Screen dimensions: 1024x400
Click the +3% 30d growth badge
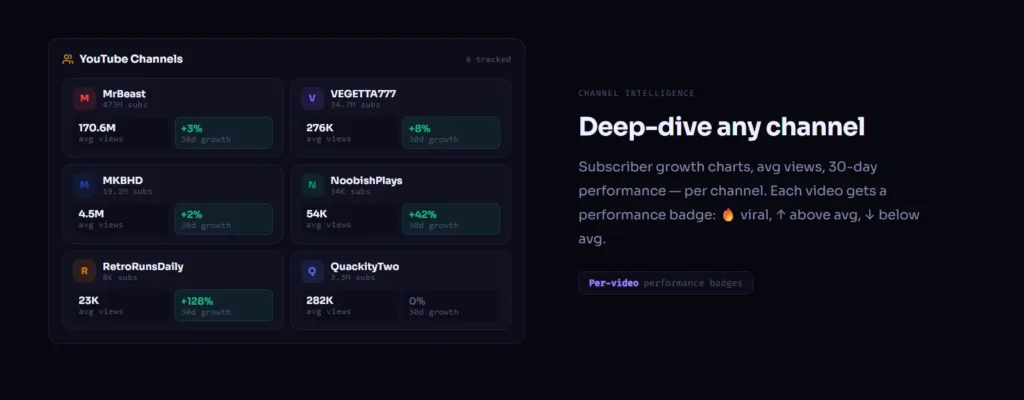(223, 133)
